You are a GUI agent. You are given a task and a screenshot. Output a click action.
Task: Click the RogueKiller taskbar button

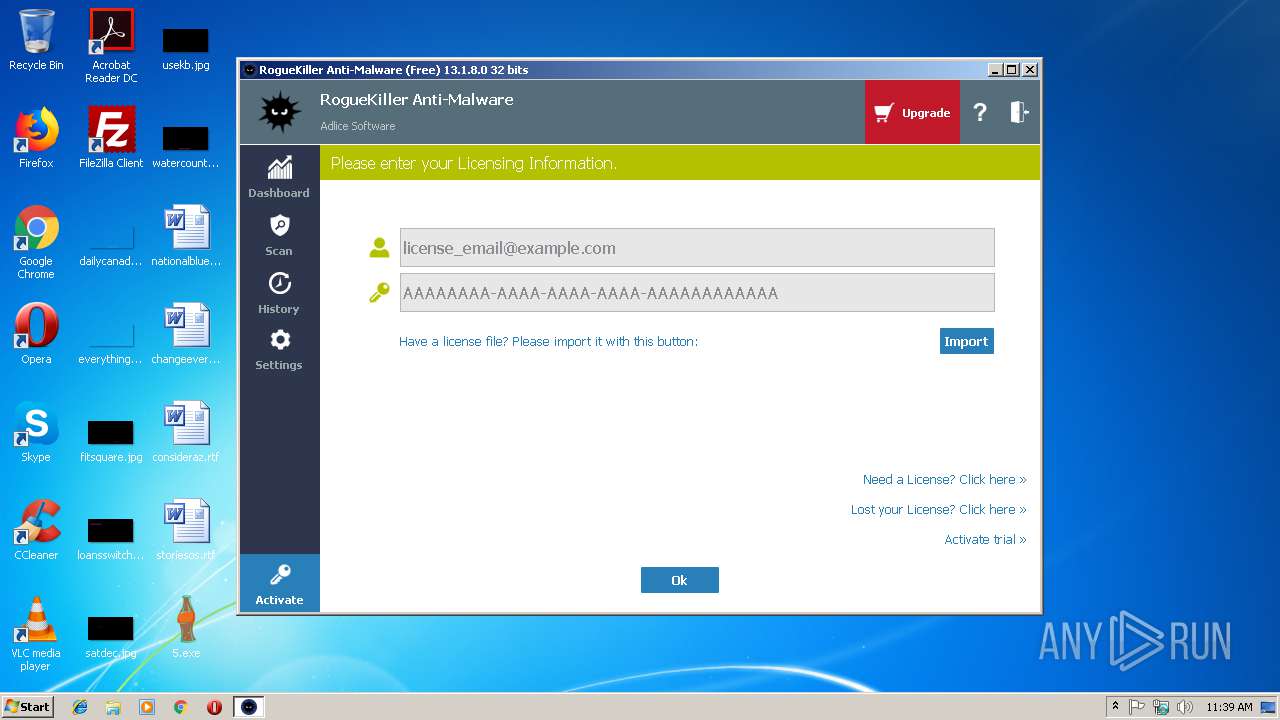click(x=249, y=707)
